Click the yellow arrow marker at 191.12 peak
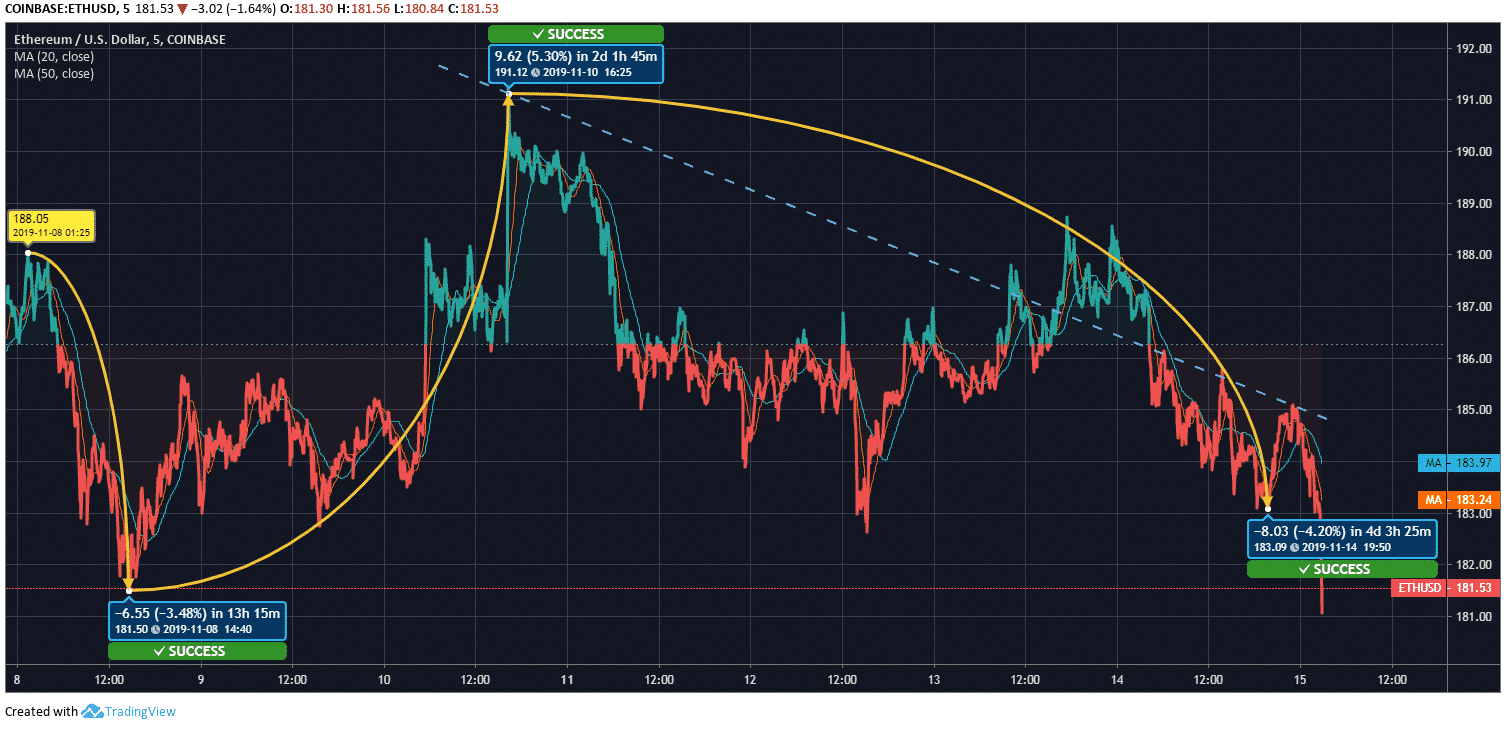The image size is (1507, 729). coord(508,97)
